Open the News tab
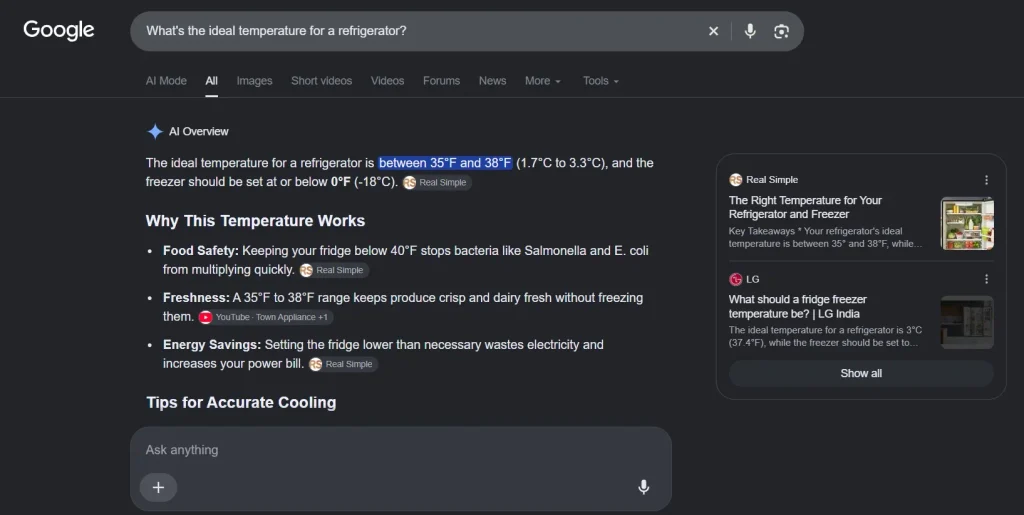 492,81
